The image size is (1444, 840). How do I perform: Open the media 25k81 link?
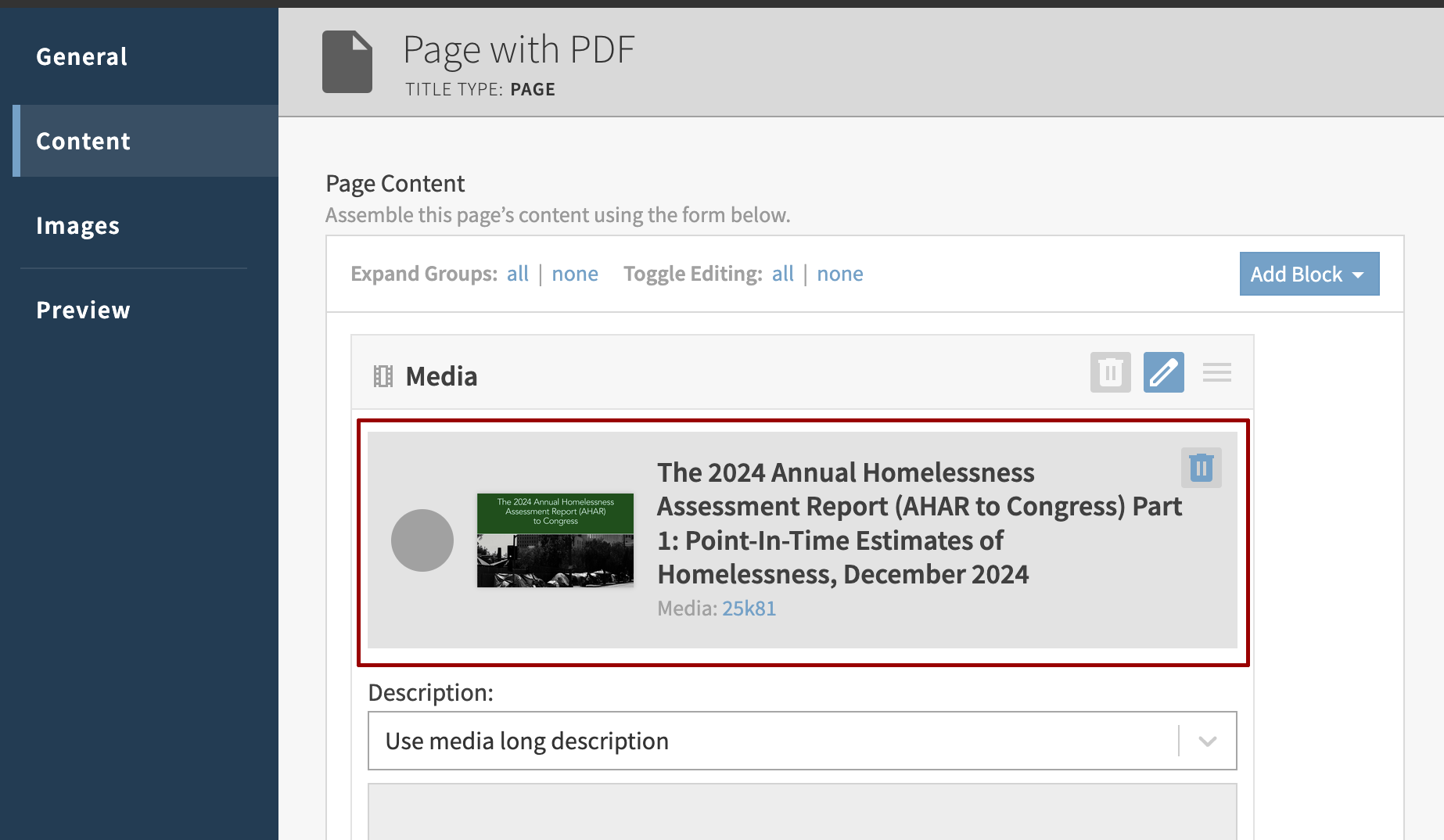(x=748, y=608)
